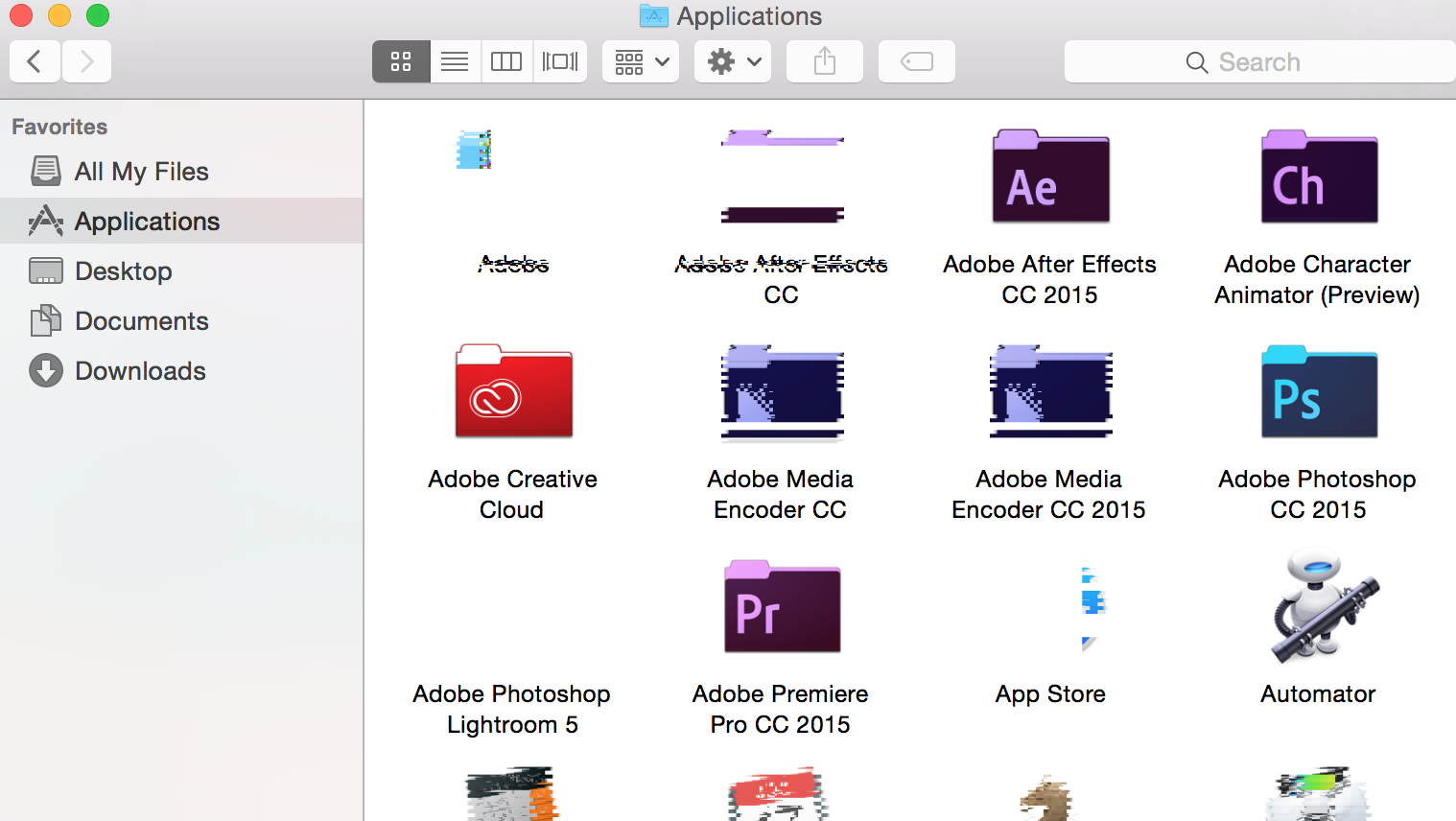The image size is (1456, 821).
Task: Zoom the window with green button
Action: click(x=98, y=15)
